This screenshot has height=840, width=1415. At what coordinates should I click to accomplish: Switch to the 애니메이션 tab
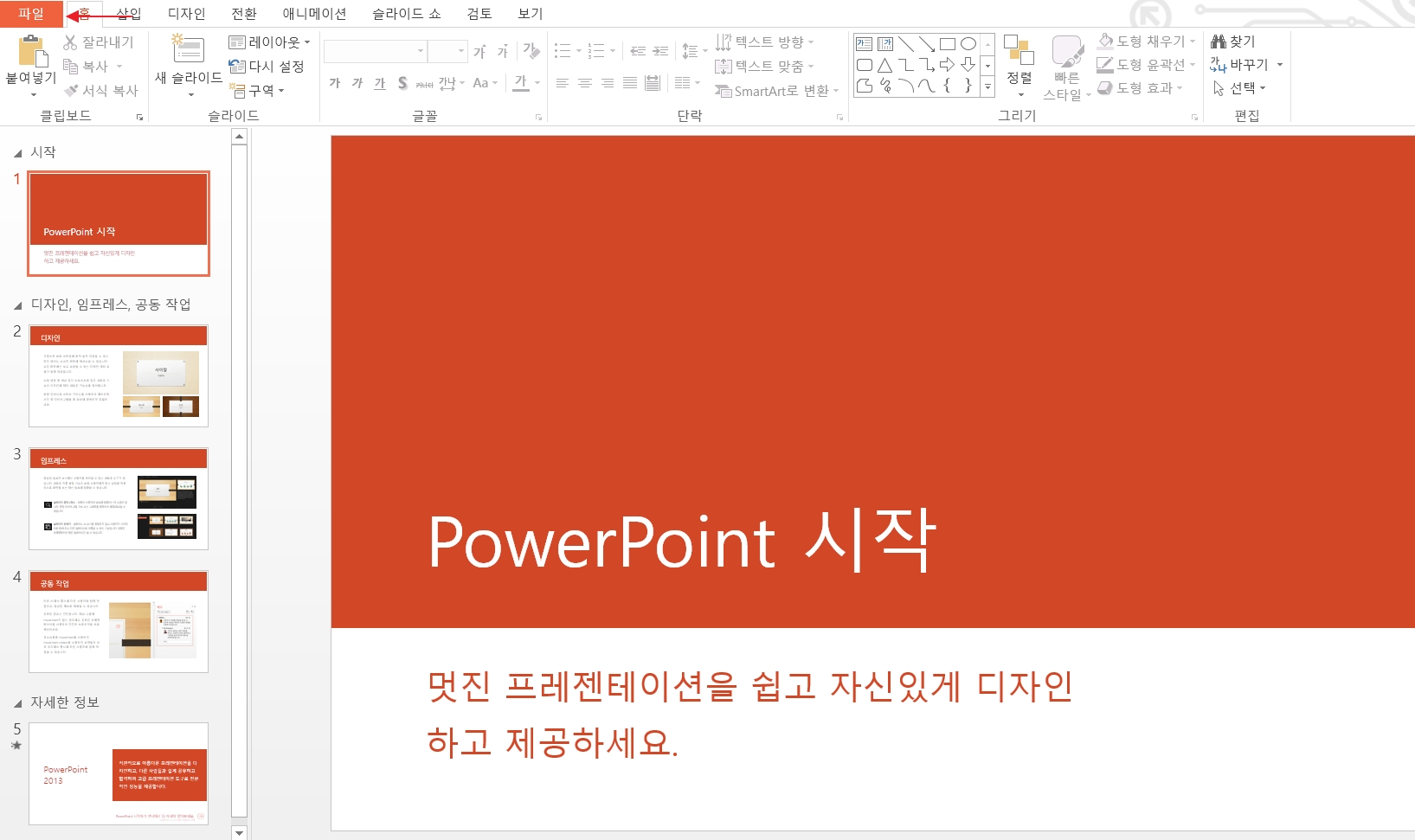click(314, 14)
